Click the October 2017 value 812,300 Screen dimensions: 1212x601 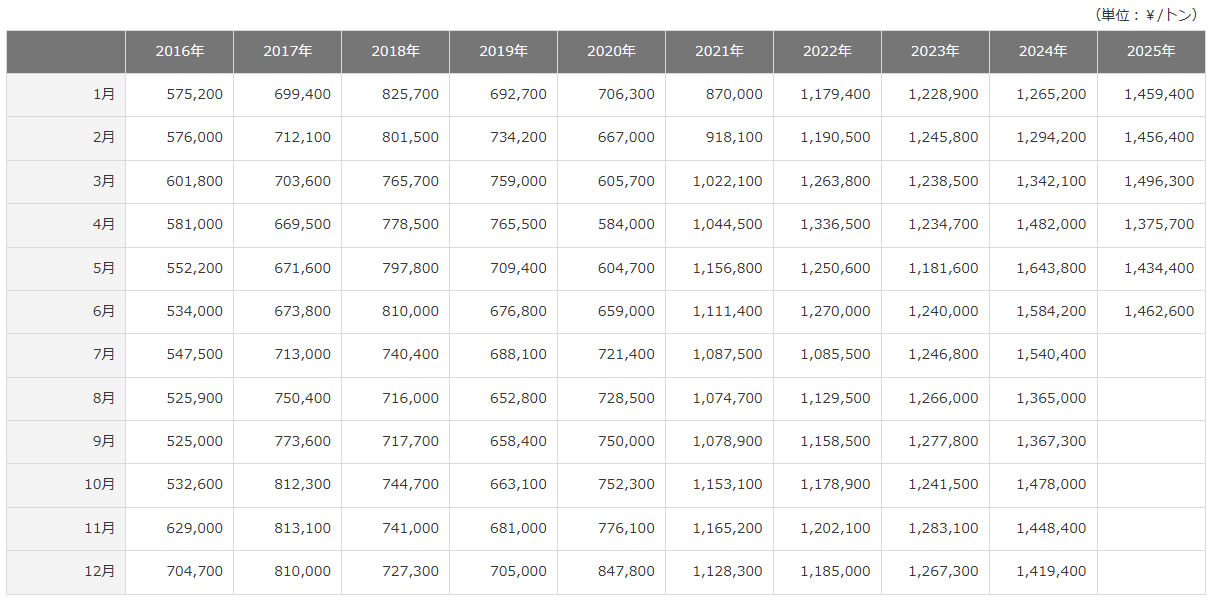[303, 484]
